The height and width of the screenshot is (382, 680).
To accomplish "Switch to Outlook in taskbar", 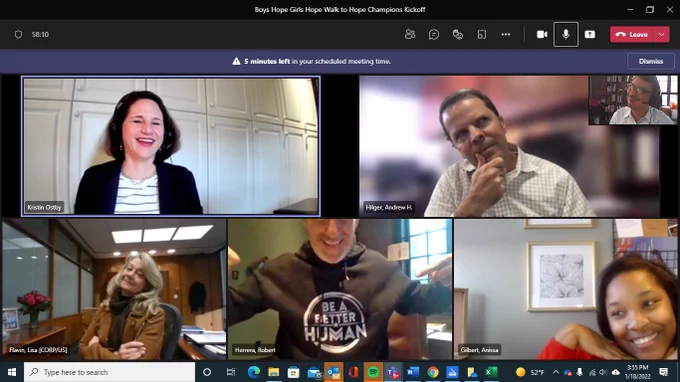I will 333,372.
